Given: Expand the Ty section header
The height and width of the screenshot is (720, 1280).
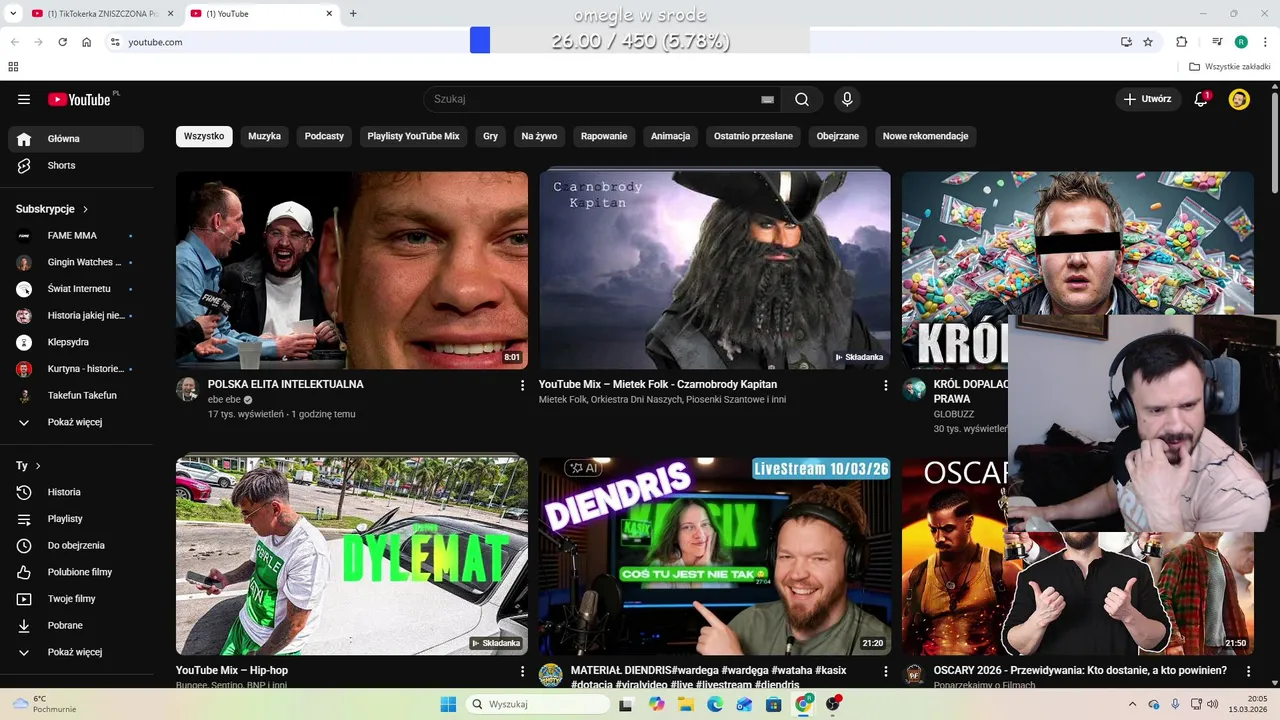Looking at the screenshot, I should point(28,466).
